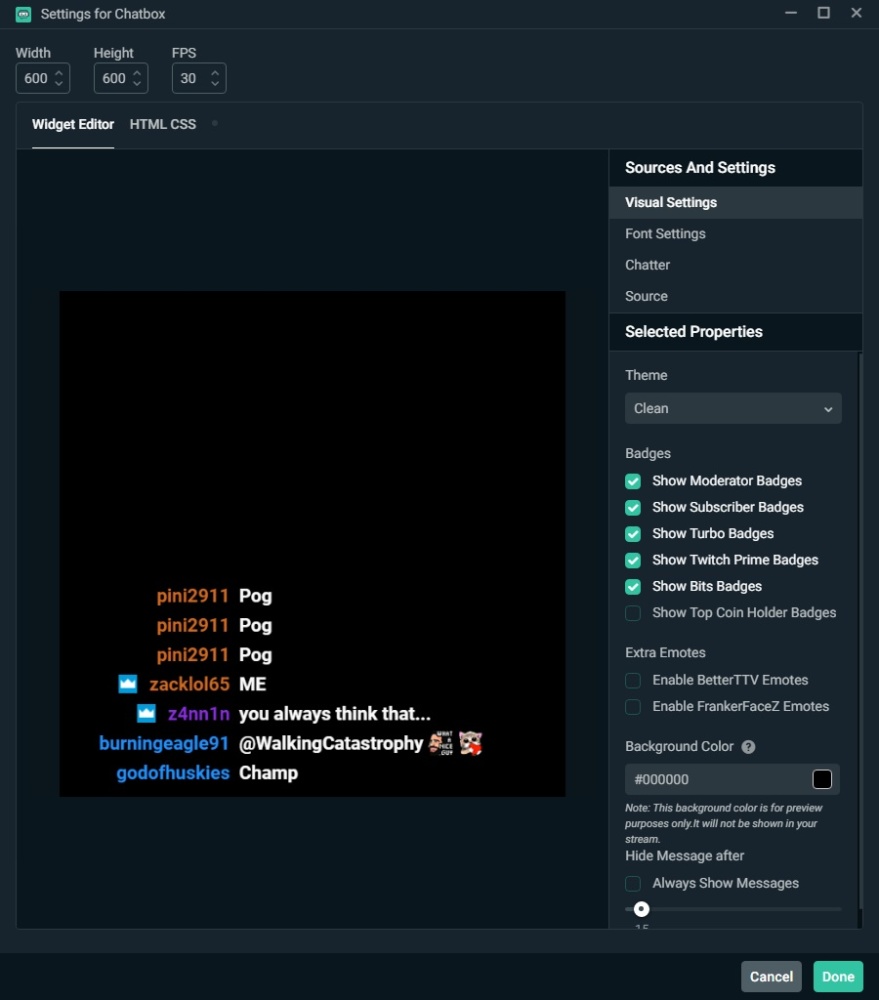Click the crown badge next to z4nn1n

pos(146,714)
